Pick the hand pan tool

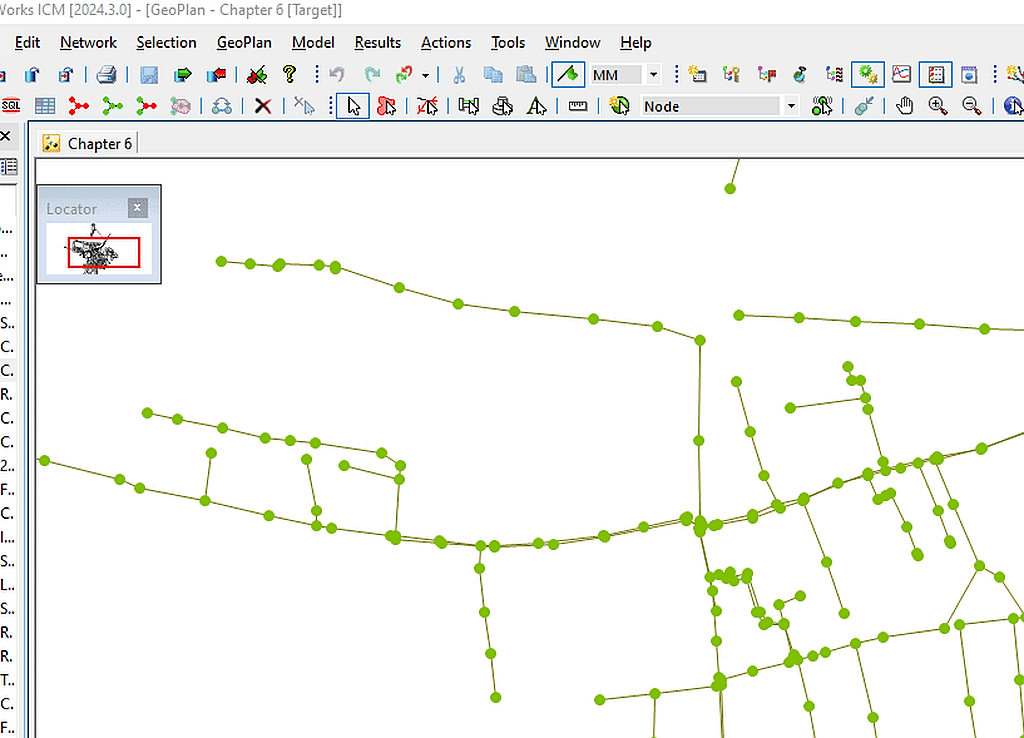pos(904,106)
